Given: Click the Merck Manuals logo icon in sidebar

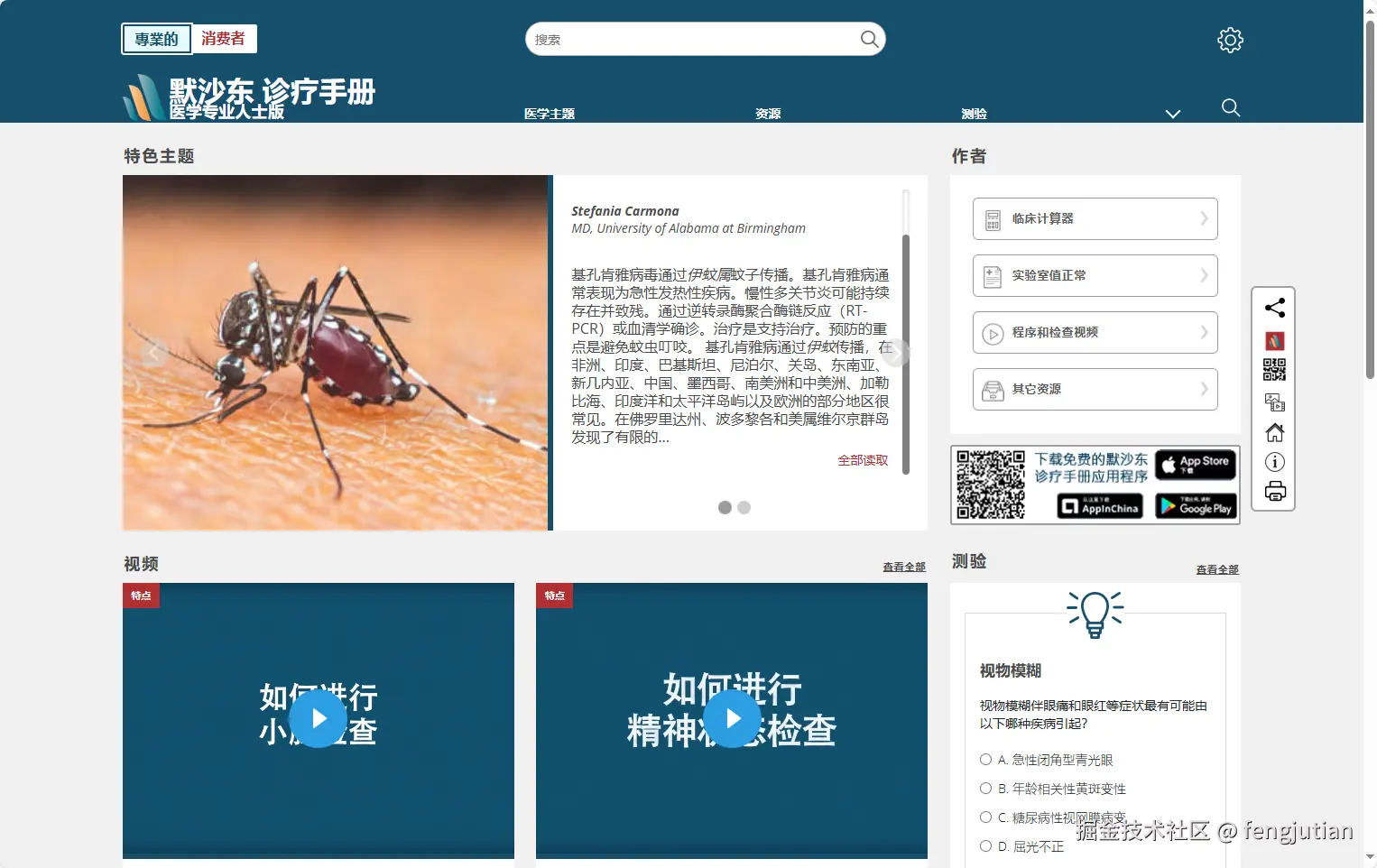Looking at the screenshot, I should [1274, 340].
